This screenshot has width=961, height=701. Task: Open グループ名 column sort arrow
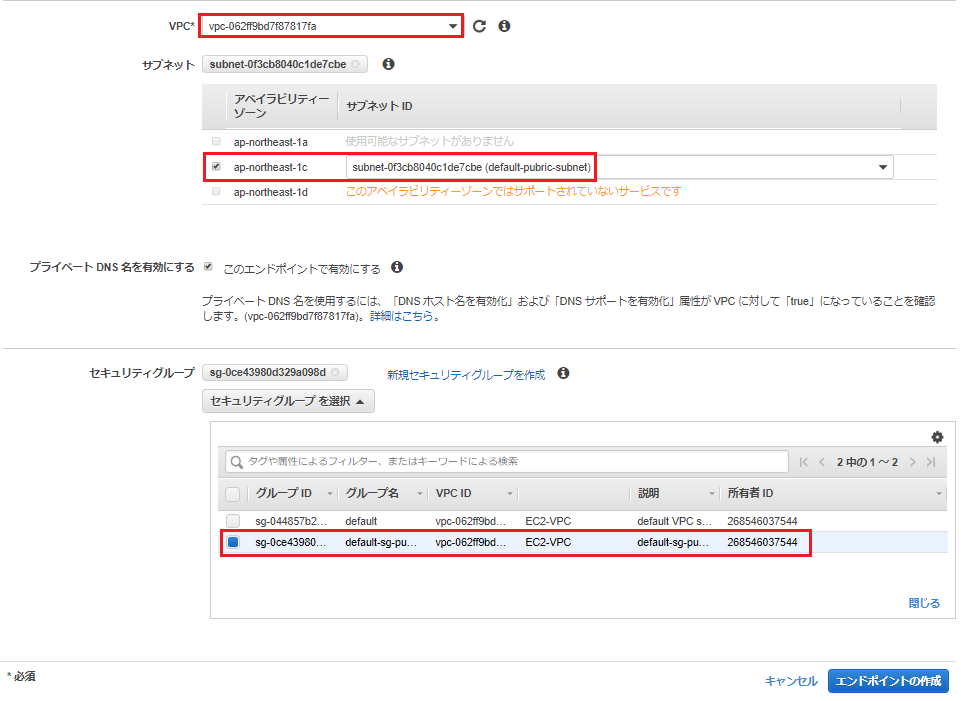click(x=420, y=494)
